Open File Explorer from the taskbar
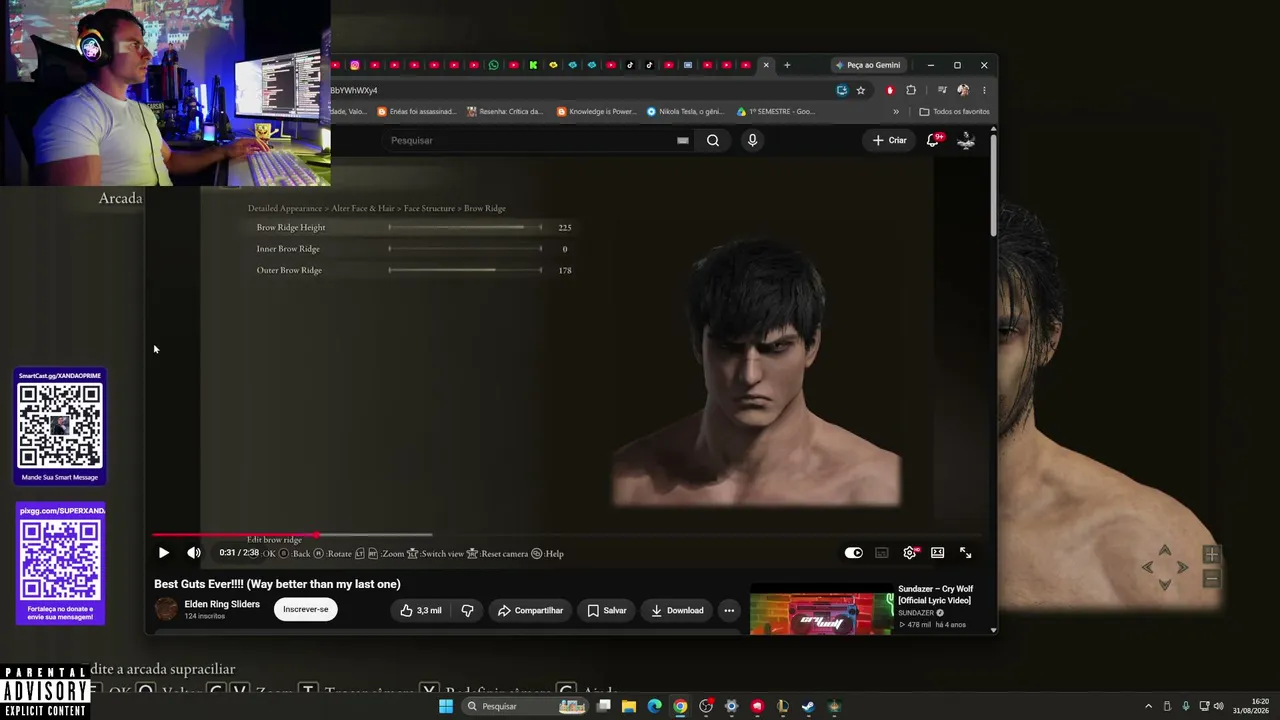The height and width of the screenshot is (720, 1280). coord(629,706)
